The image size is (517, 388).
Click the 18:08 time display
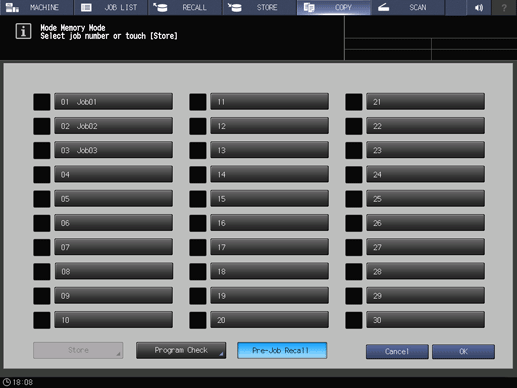click(x=23, y=382)
